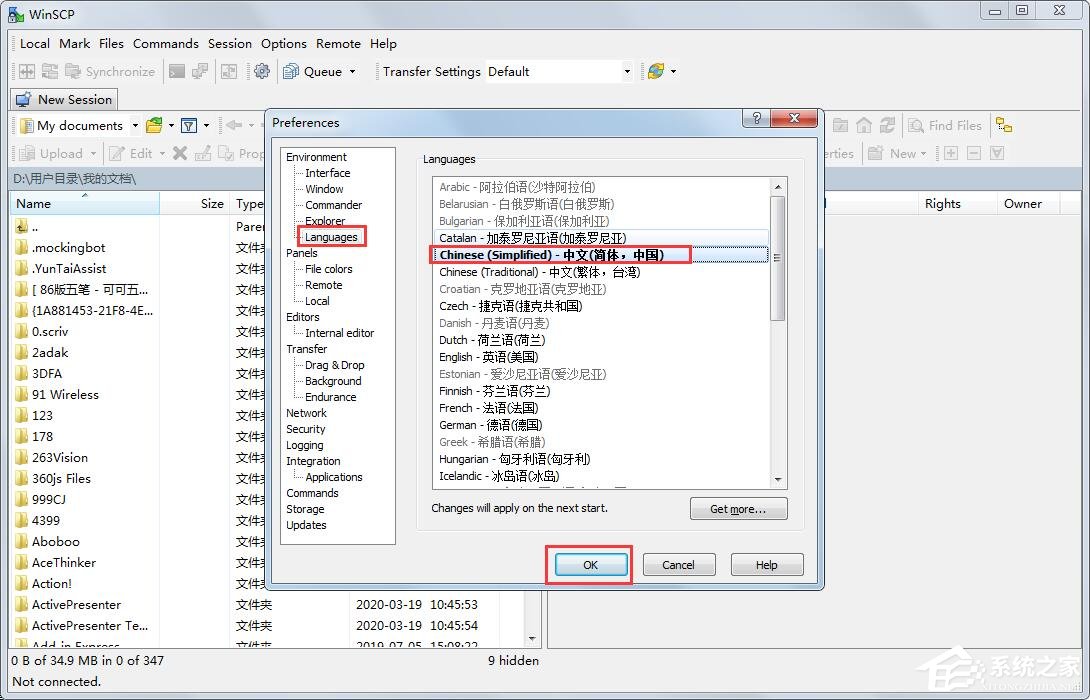Open Find Files

(x=944, y=125)
